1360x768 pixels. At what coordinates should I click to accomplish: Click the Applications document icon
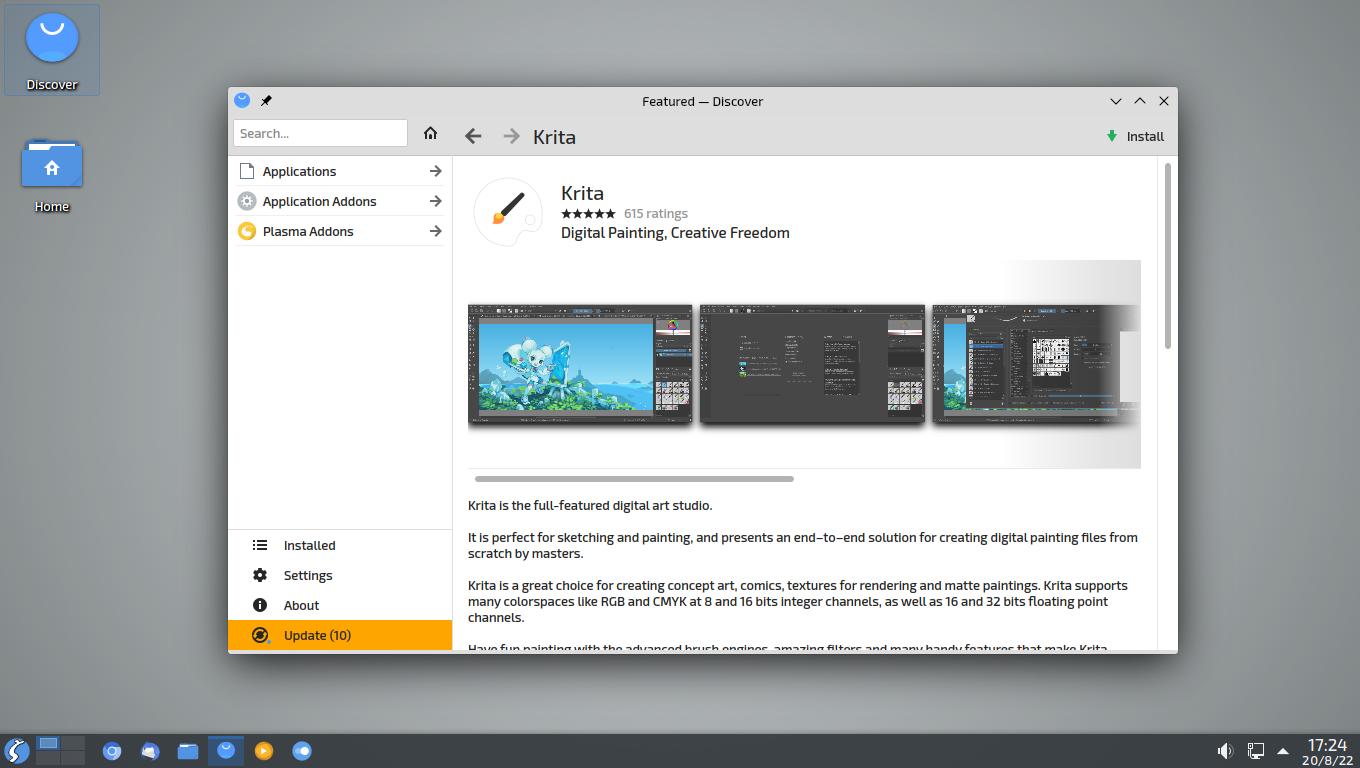point(247,171)
